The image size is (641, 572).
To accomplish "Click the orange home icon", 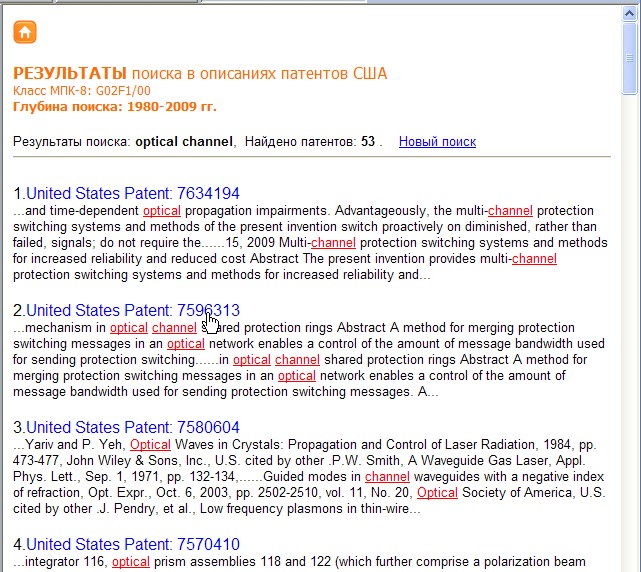I will (25, 32).
